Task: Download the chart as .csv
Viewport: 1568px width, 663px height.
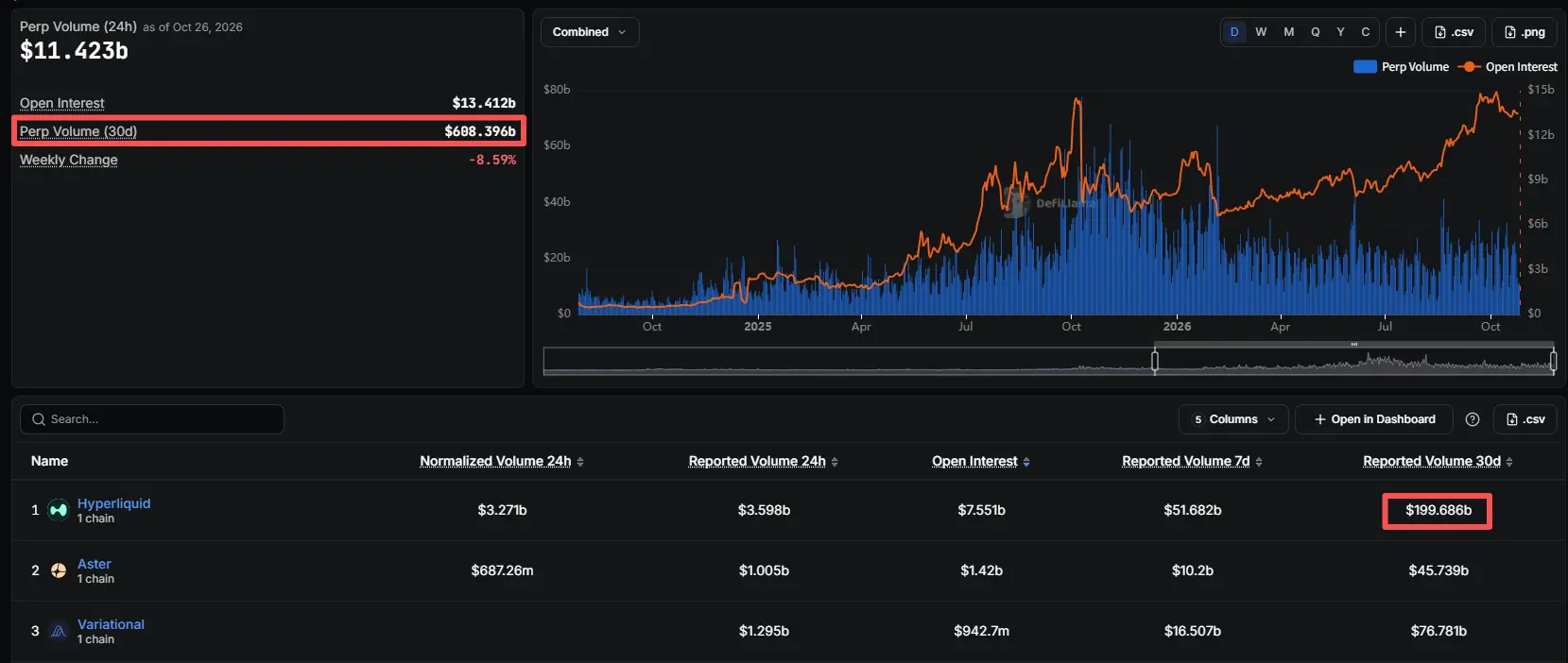Action: 1454,32
